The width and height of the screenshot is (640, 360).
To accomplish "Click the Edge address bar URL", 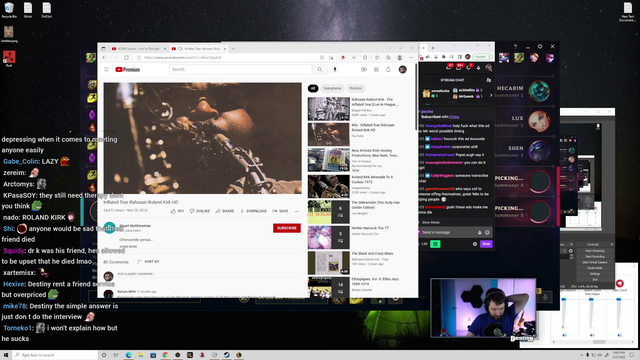I will click(183, 58).
